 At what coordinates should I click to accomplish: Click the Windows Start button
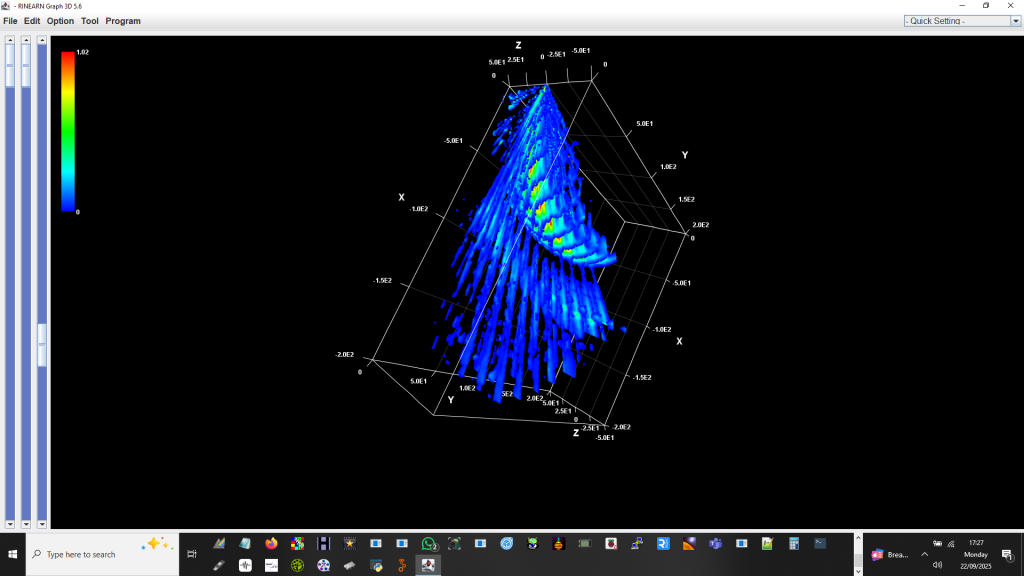(13, 554)
